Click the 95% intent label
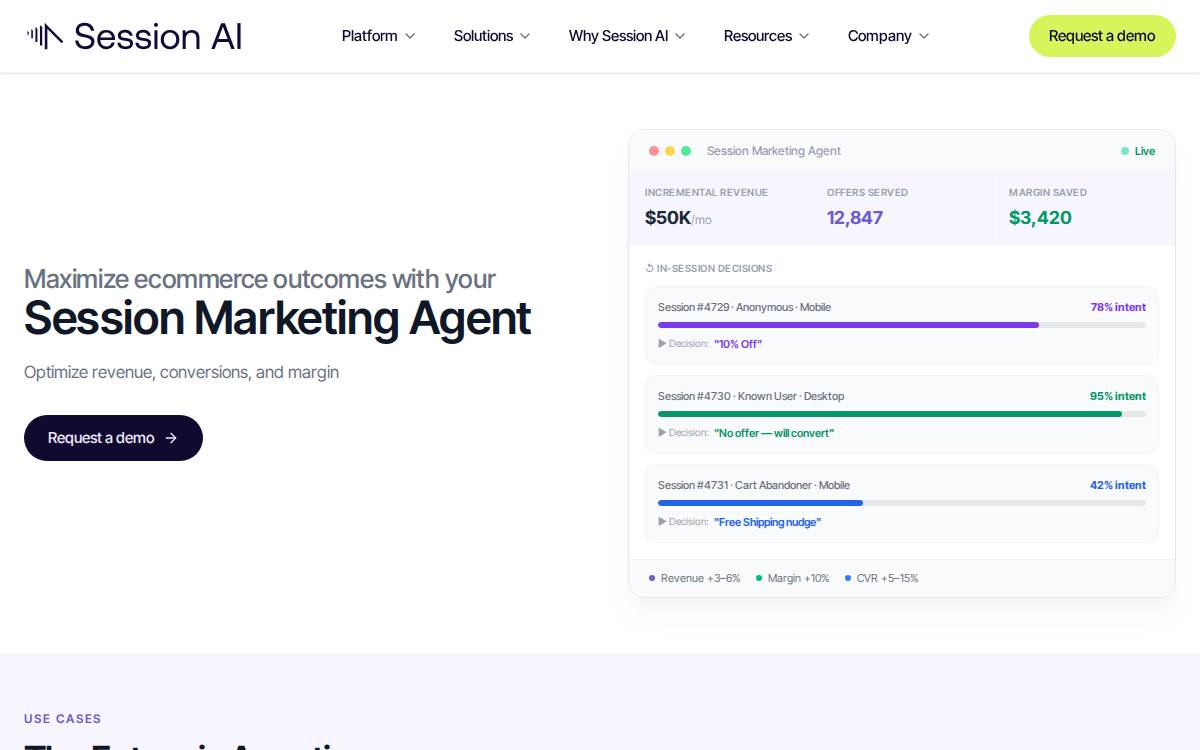1200x750 pixels. point(1118,396)
